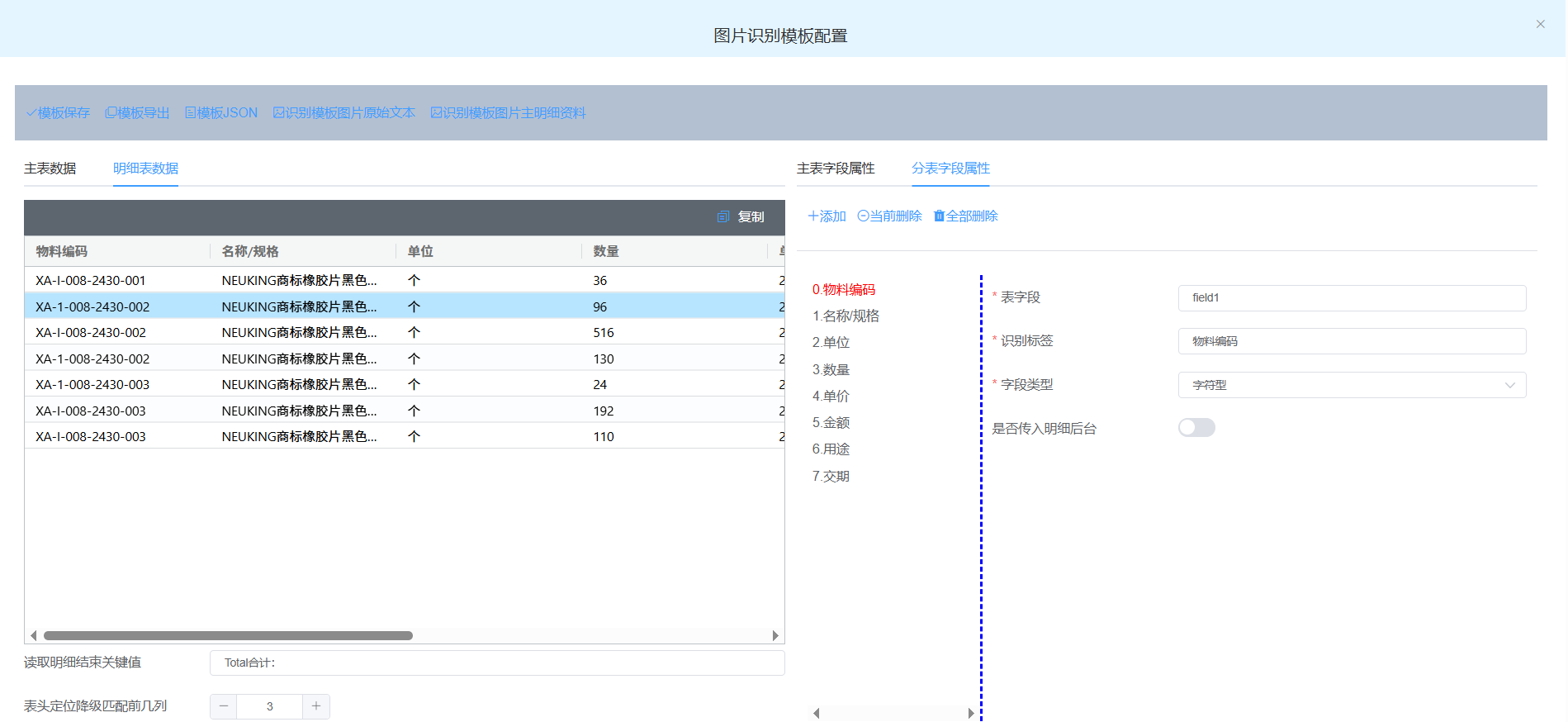
Task: Toggle the 是否传入明细后台 switch
Action: coord(1196,427)
